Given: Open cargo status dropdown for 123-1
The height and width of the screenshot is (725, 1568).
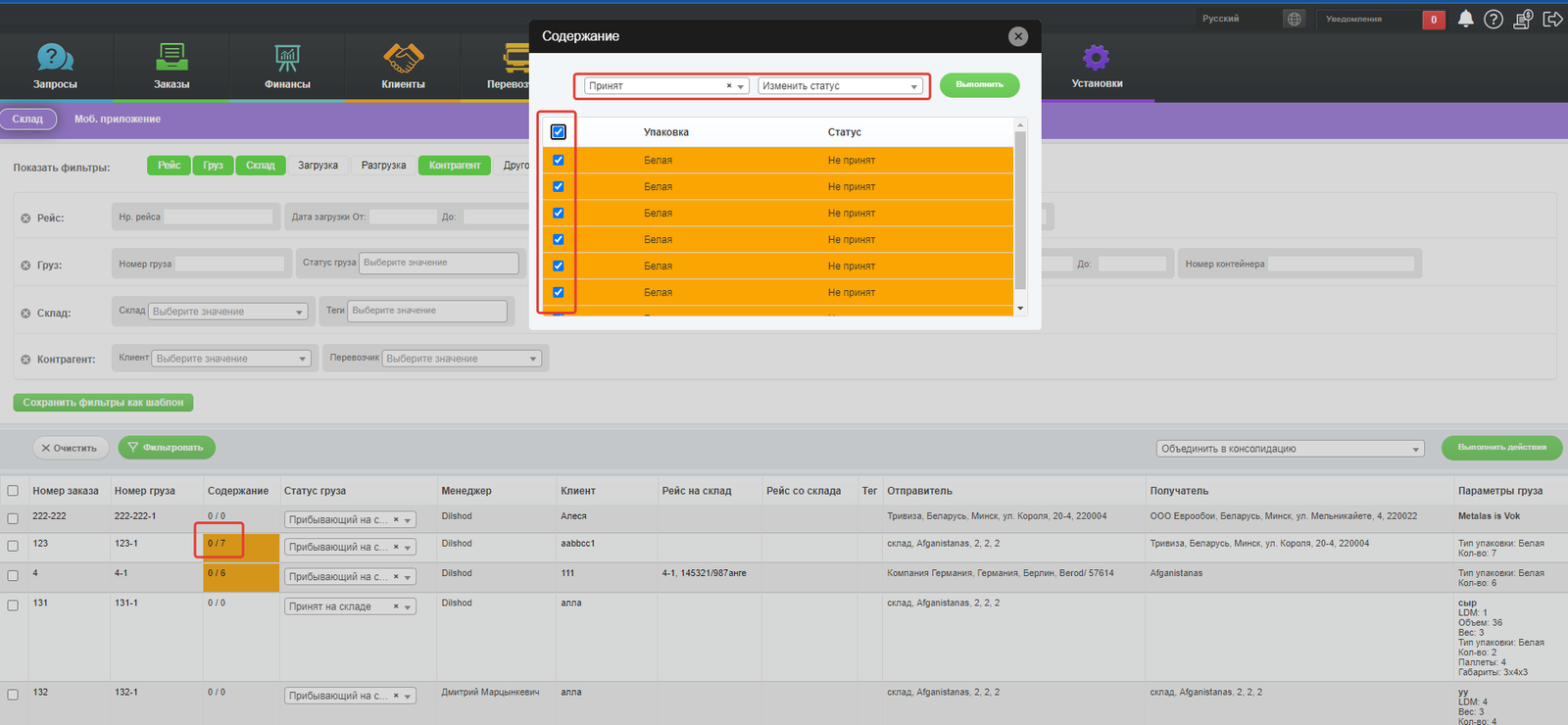Looking at the screenshot, I should [x=350, y=548].
